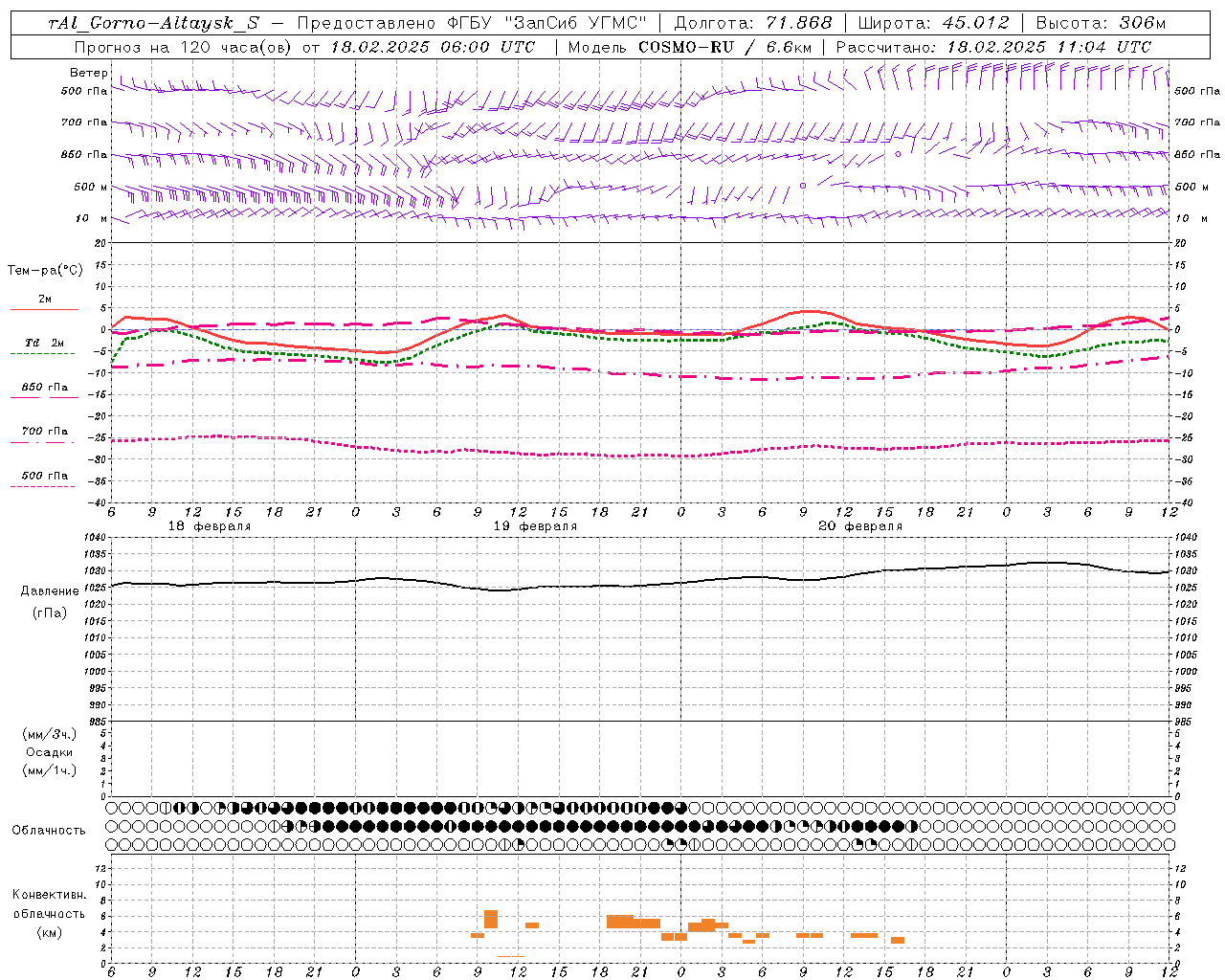Click the (мм/3ч.) precipitation unit label
This screenshot has height=980, width=1225.
[x=50, y=735]
